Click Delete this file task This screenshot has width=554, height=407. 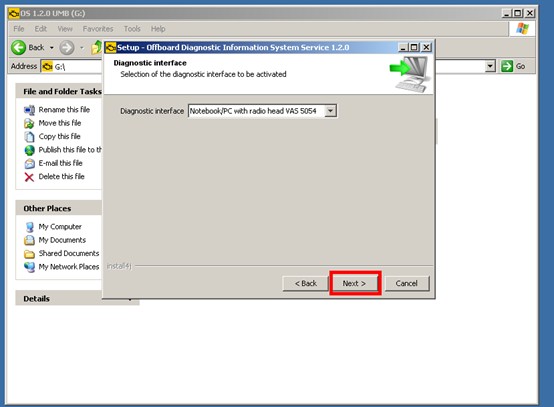pyautogui.click(x=61, y=177)
